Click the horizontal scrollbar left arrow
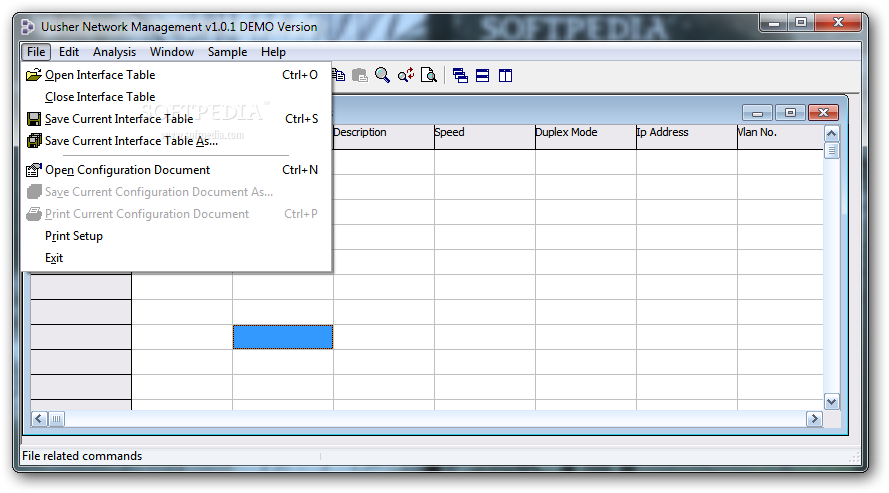The width and height of the screenshot is (889, 493). [39, 419]
